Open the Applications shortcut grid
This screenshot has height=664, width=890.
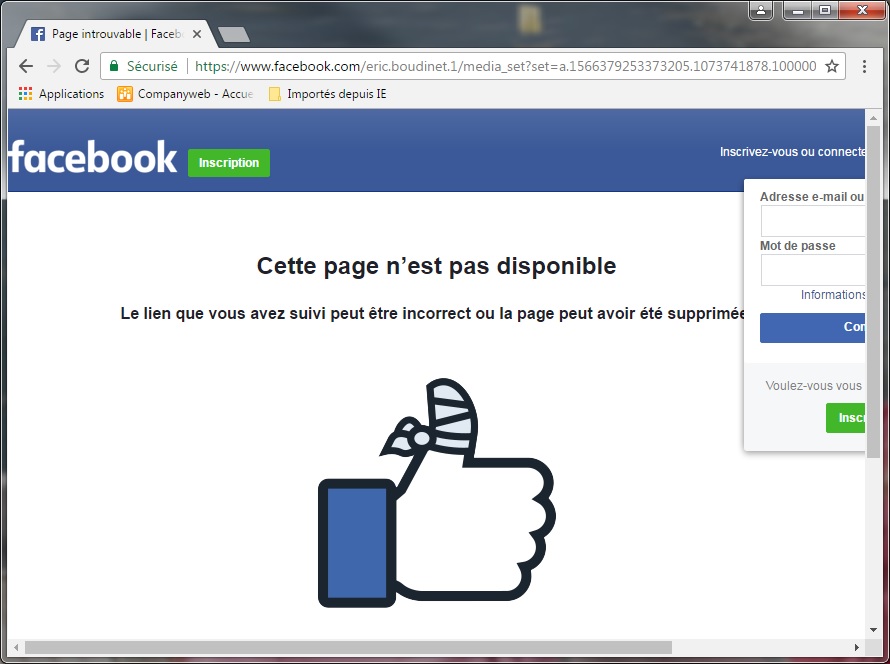pos(61,94)
